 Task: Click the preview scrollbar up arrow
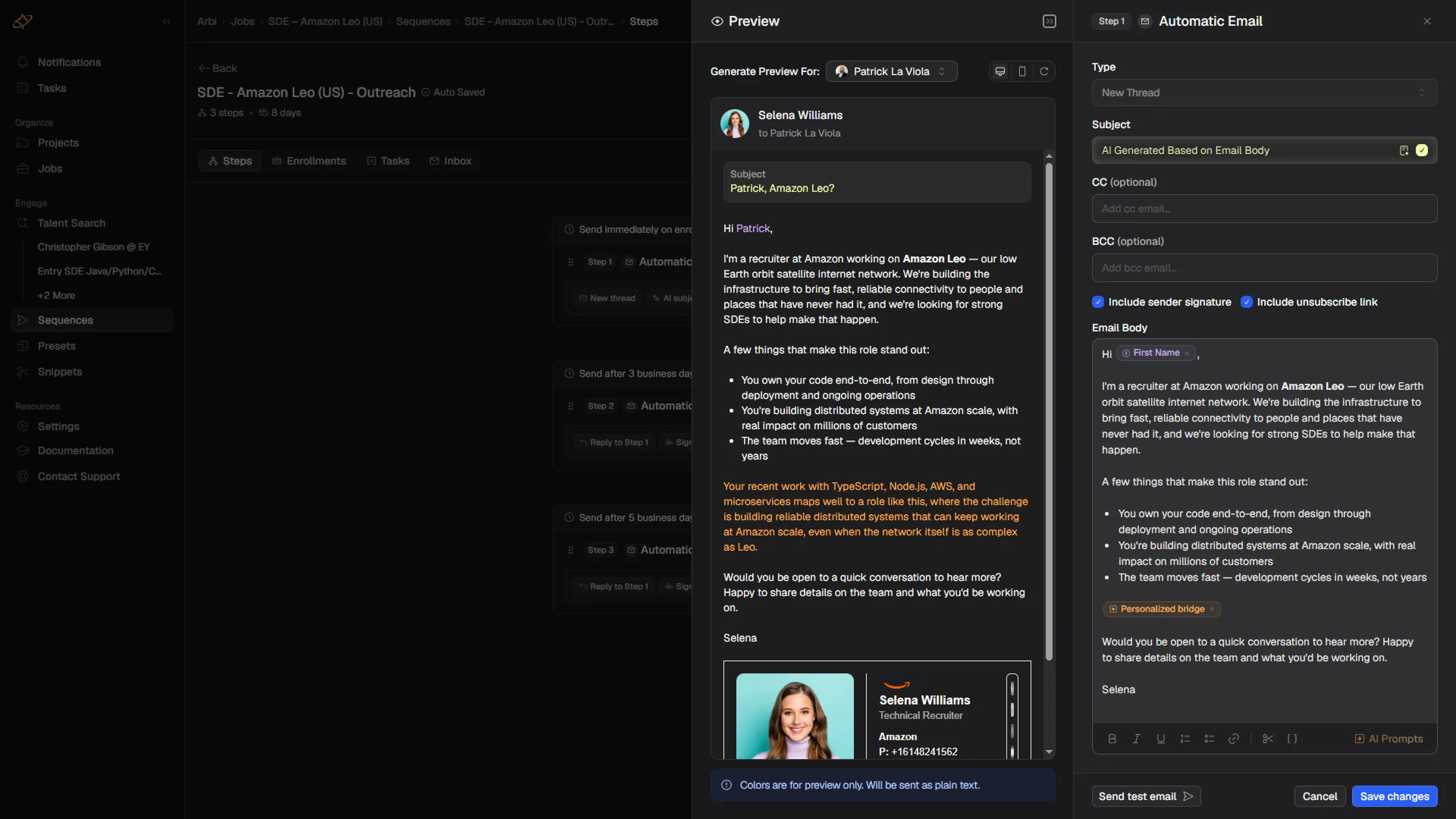1049,156
